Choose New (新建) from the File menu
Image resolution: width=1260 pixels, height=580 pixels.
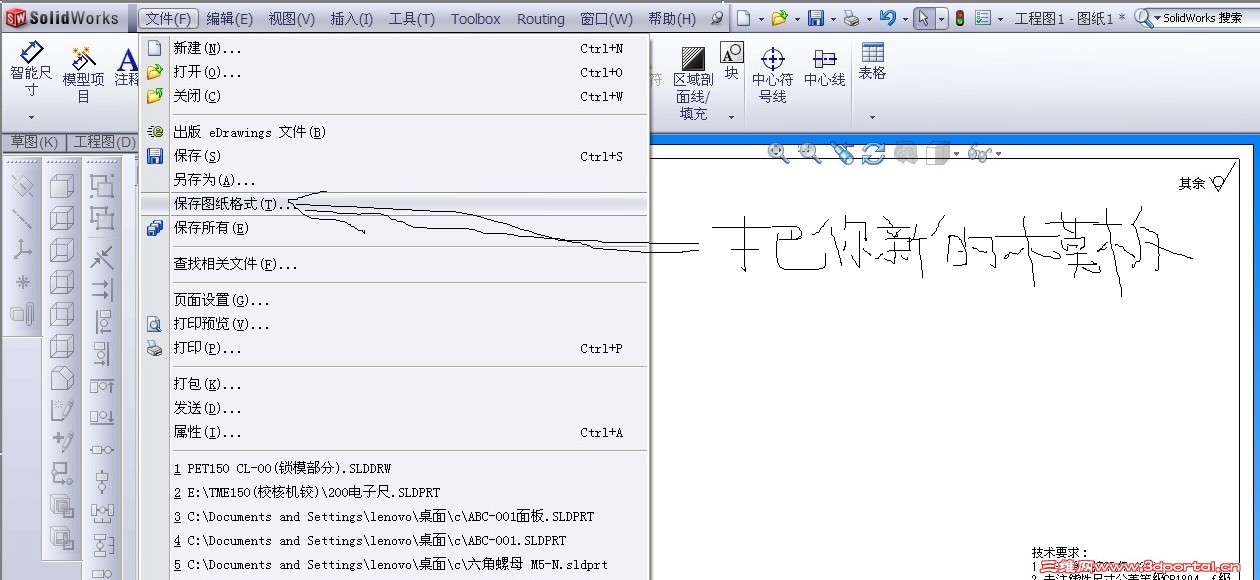pos(394,48)
